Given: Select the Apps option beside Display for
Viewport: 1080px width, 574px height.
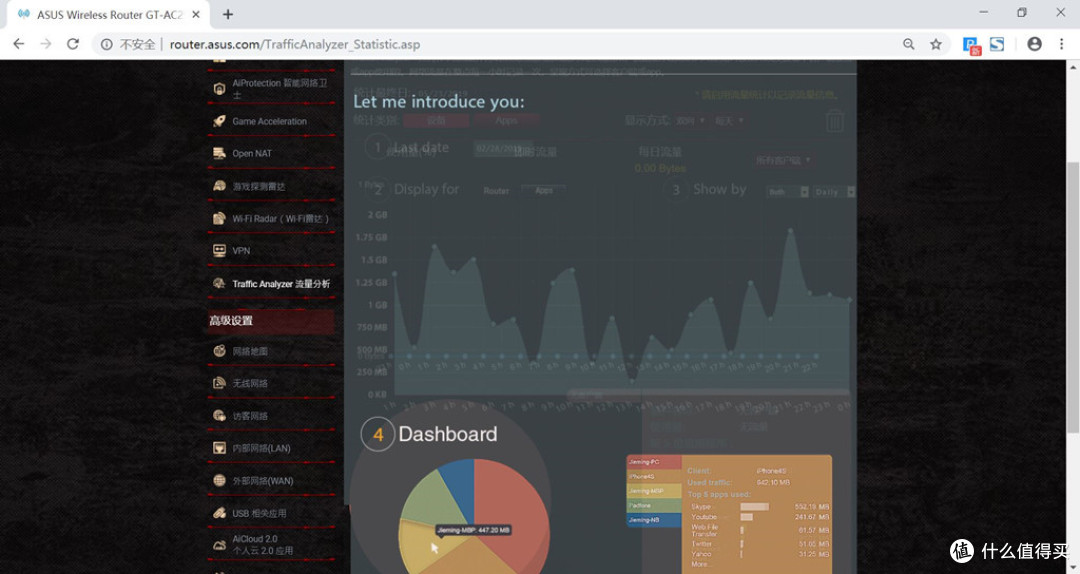Looking at the screenshot, I should click(543, 191).
